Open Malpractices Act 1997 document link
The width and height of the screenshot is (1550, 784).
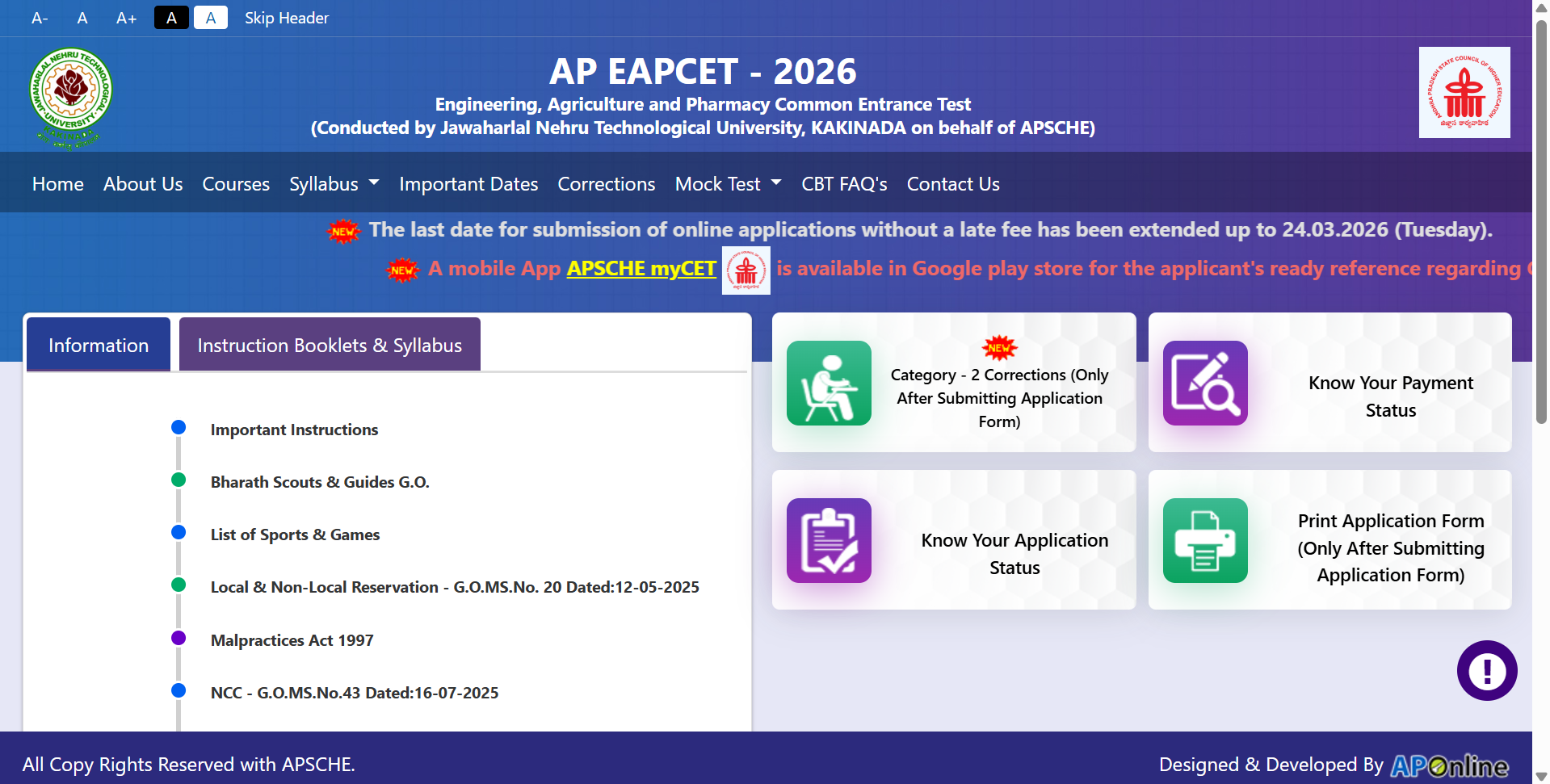[292, 640]
